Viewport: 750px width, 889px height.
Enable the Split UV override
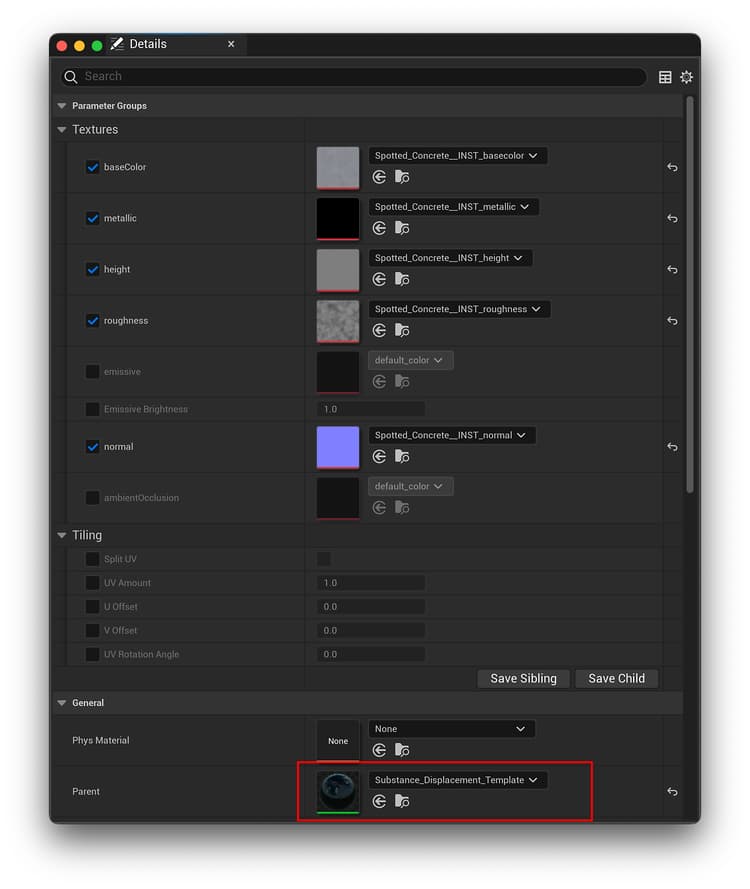(x=92, y=559)
